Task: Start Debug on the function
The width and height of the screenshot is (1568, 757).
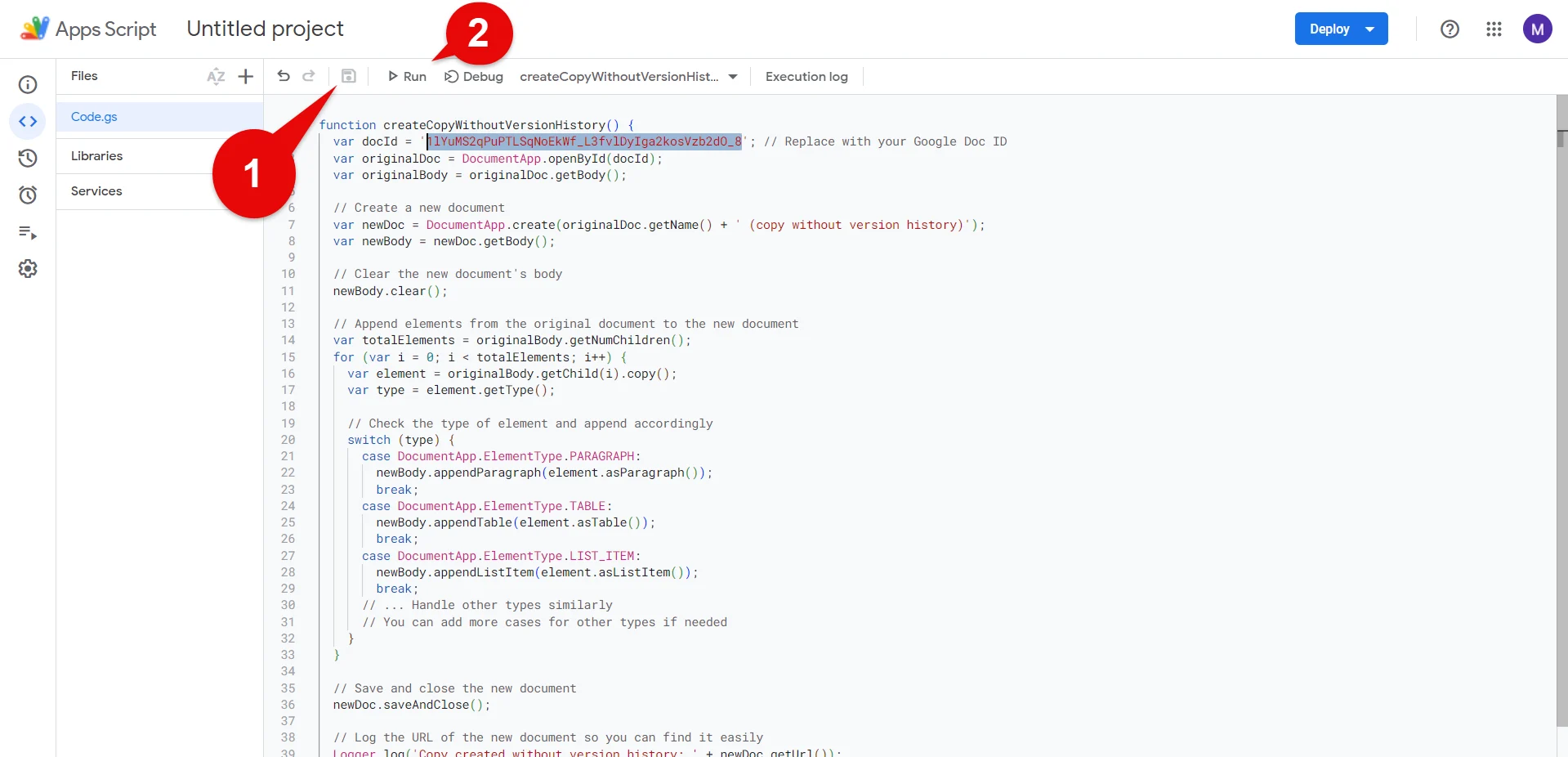Action: pyautogui.click(x=474, y=76)
